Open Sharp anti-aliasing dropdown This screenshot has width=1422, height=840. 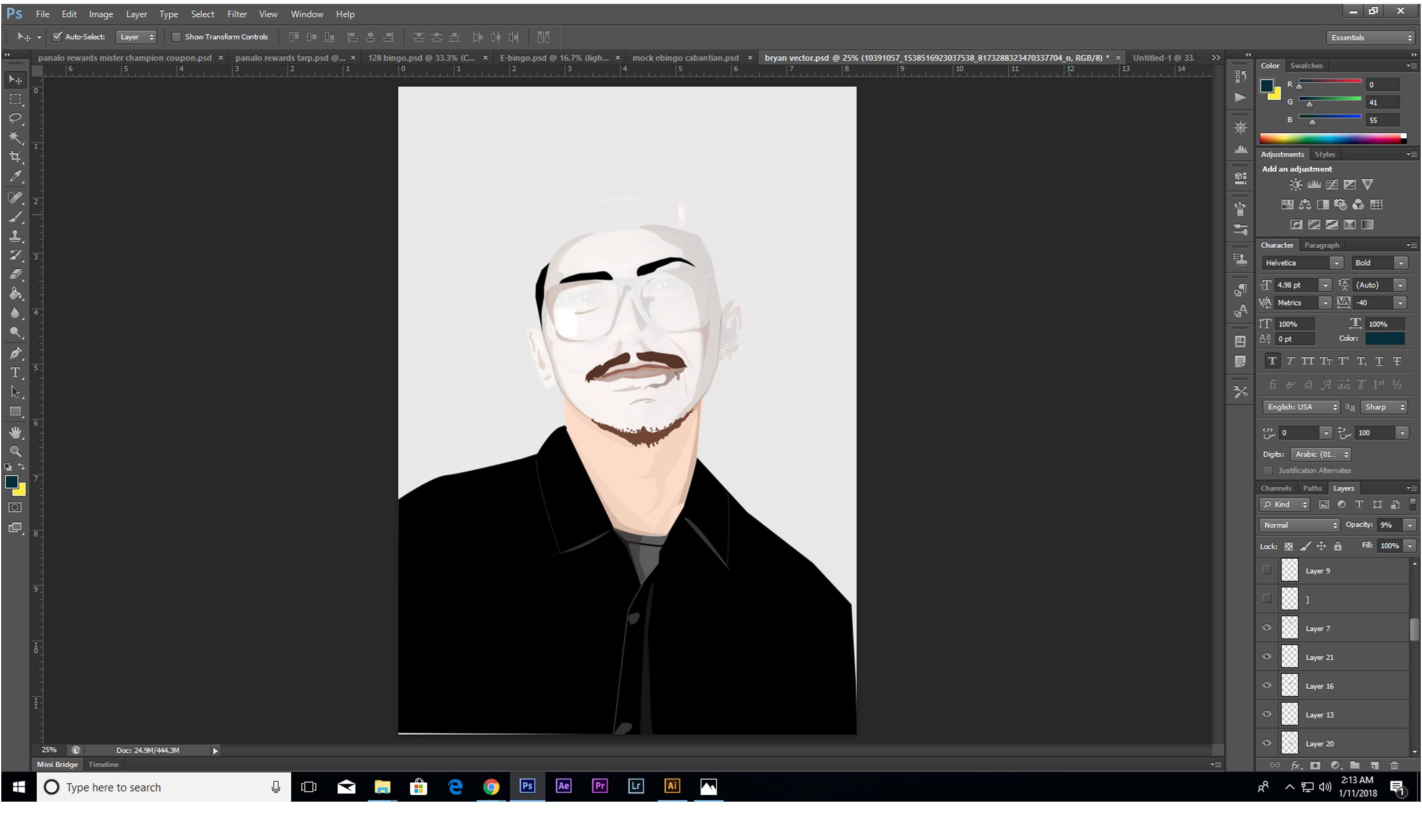tap(1384, 407)
